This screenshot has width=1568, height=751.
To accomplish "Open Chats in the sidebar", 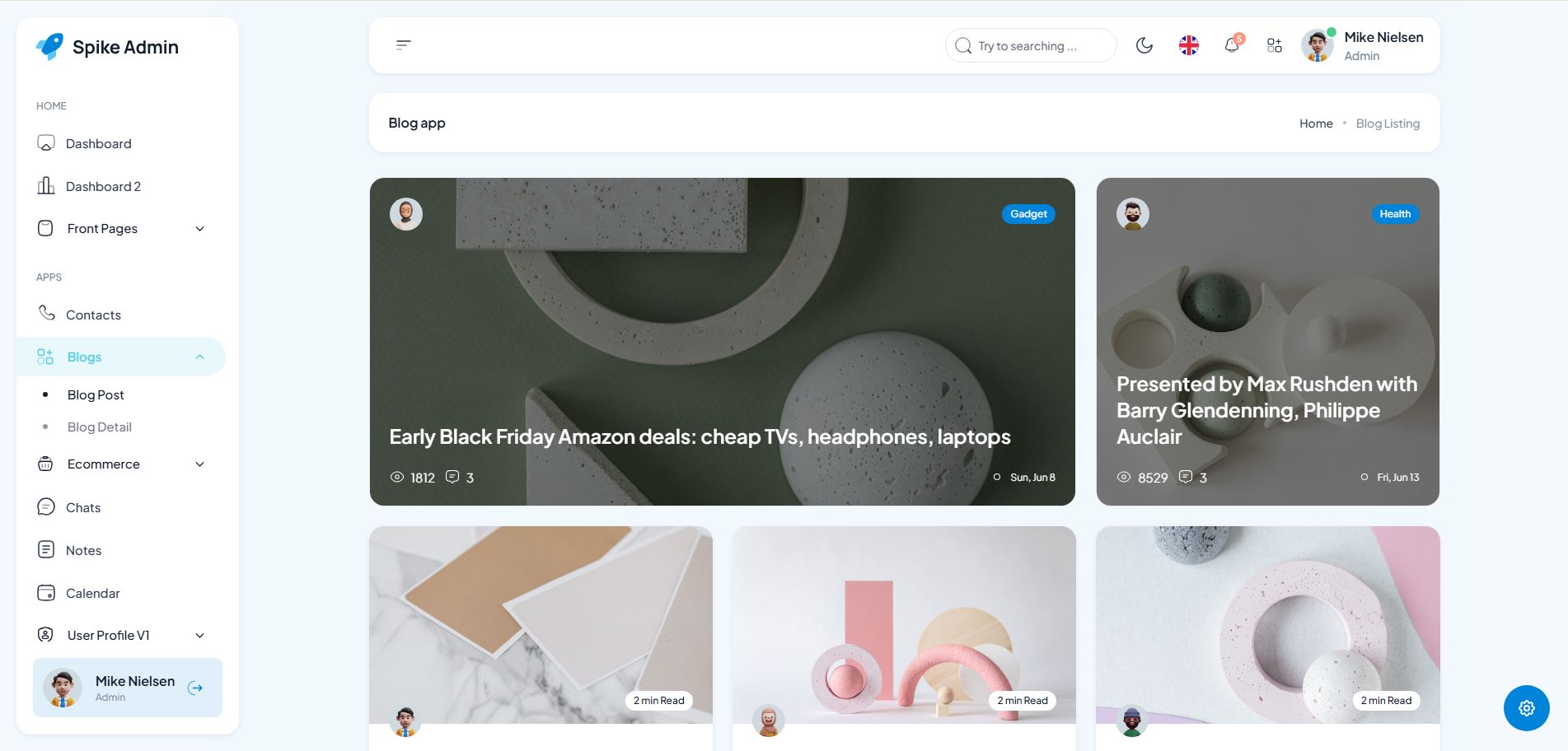I will (x=121, y=507).
